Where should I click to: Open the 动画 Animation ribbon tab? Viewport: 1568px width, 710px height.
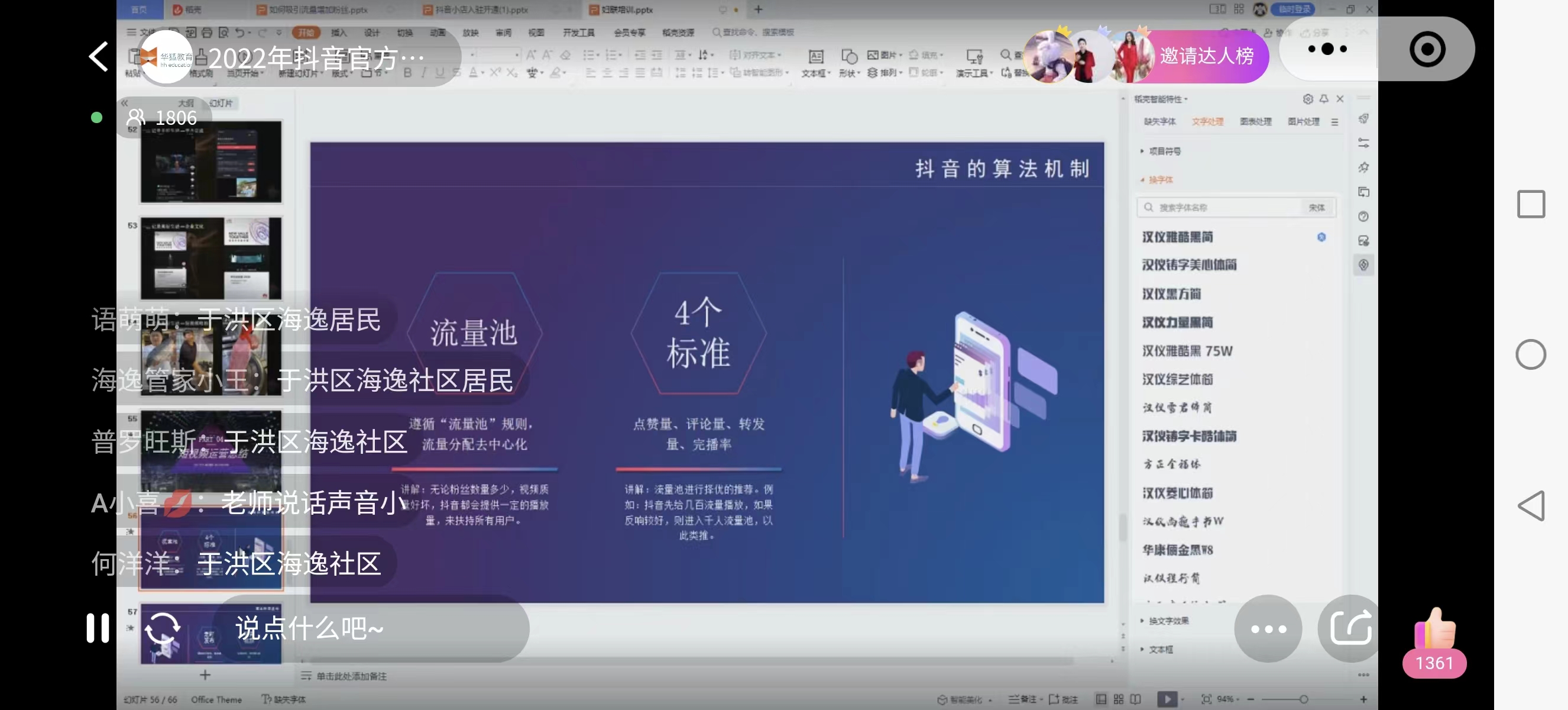pyautogui.click(x=438, y=33)
